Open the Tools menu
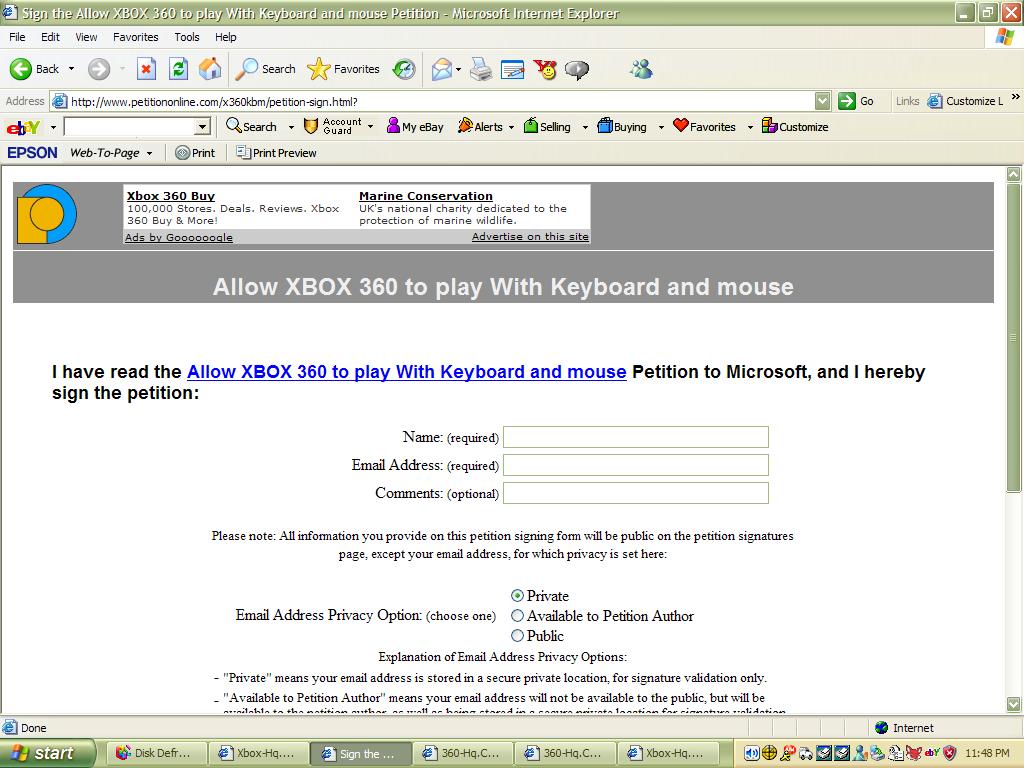Screen dimensions: 1024x768 point(187,37)
